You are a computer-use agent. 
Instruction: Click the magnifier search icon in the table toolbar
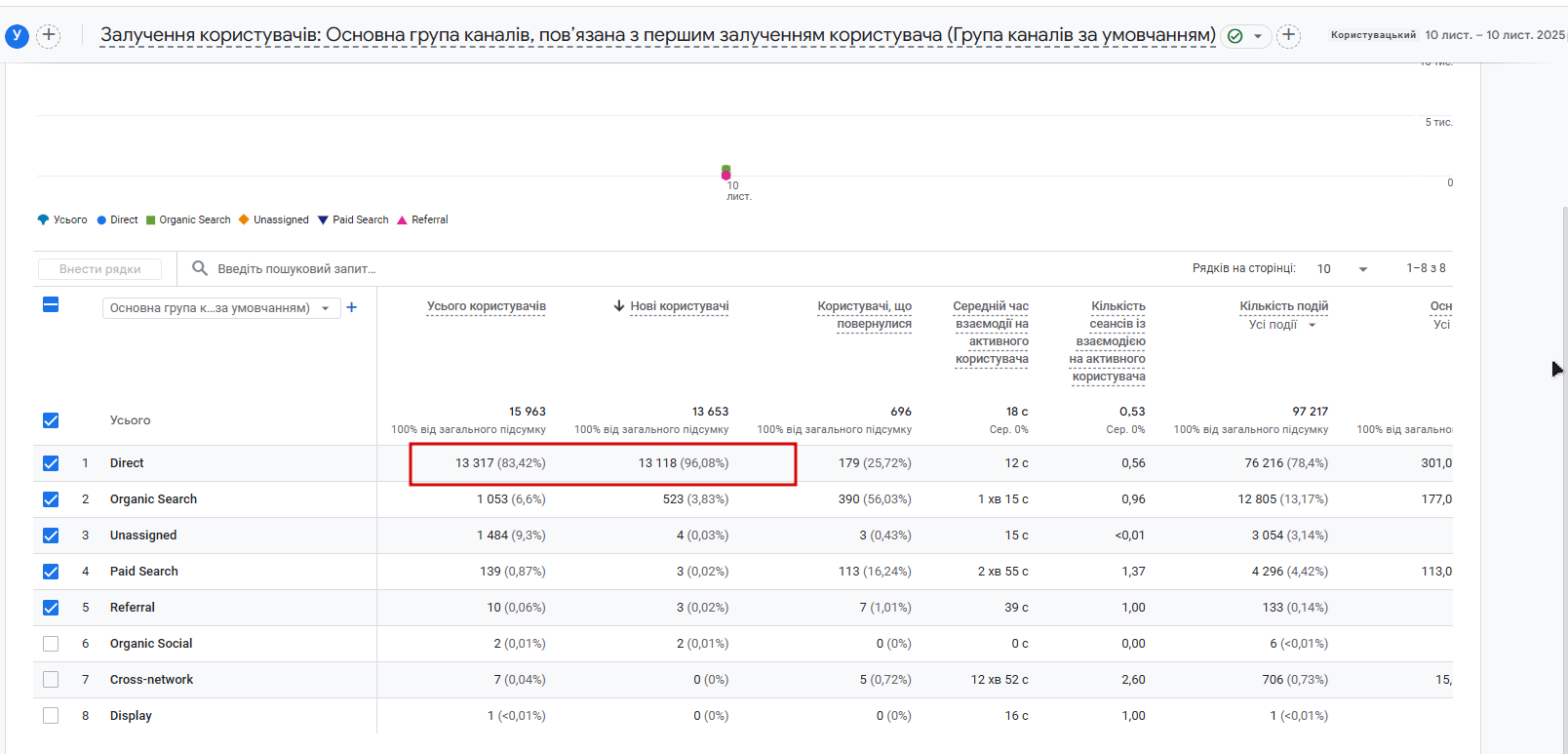[200, 268]
